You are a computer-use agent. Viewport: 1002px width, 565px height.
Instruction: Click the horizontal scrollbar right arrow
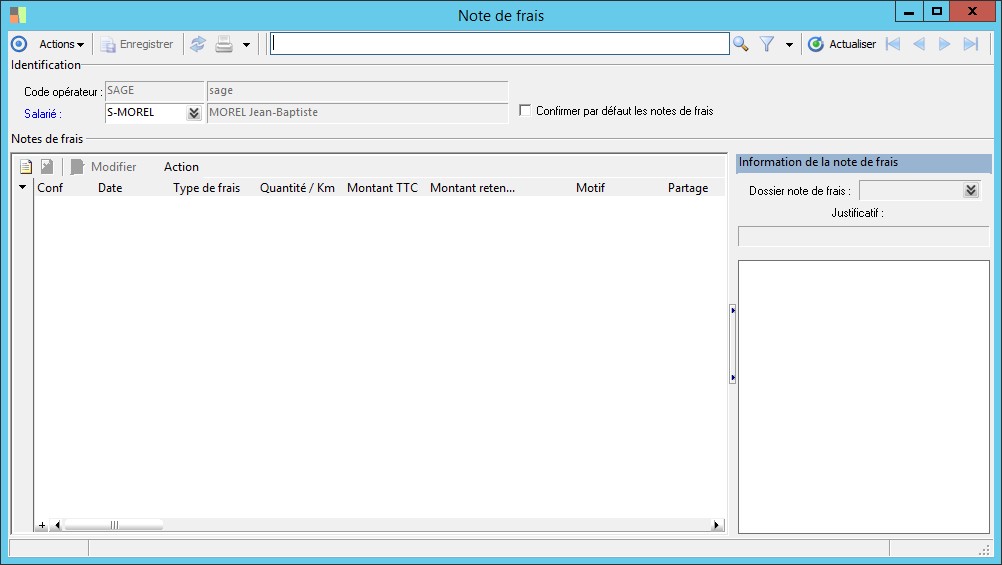coord(716,525)
